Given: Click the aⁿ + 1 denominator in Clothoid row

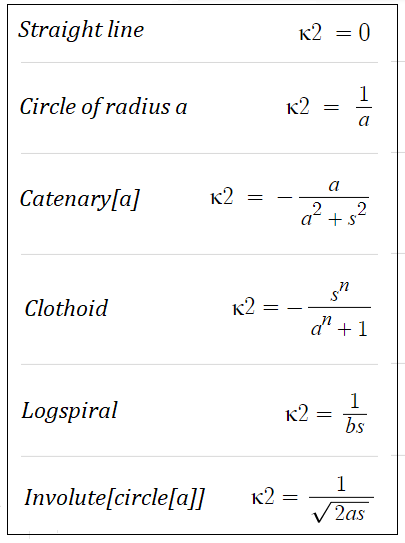Looking at the screenshot, I should [x=339, y=326].
